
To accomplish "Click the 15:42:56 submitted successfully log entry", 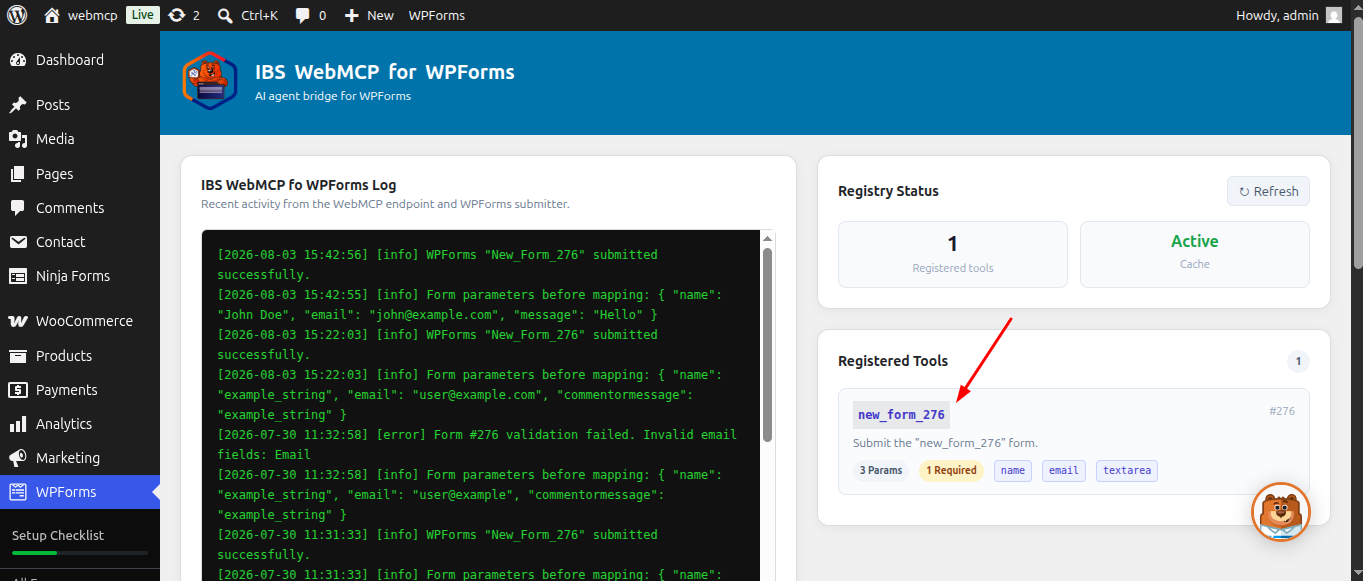I will tap(437, 265).
